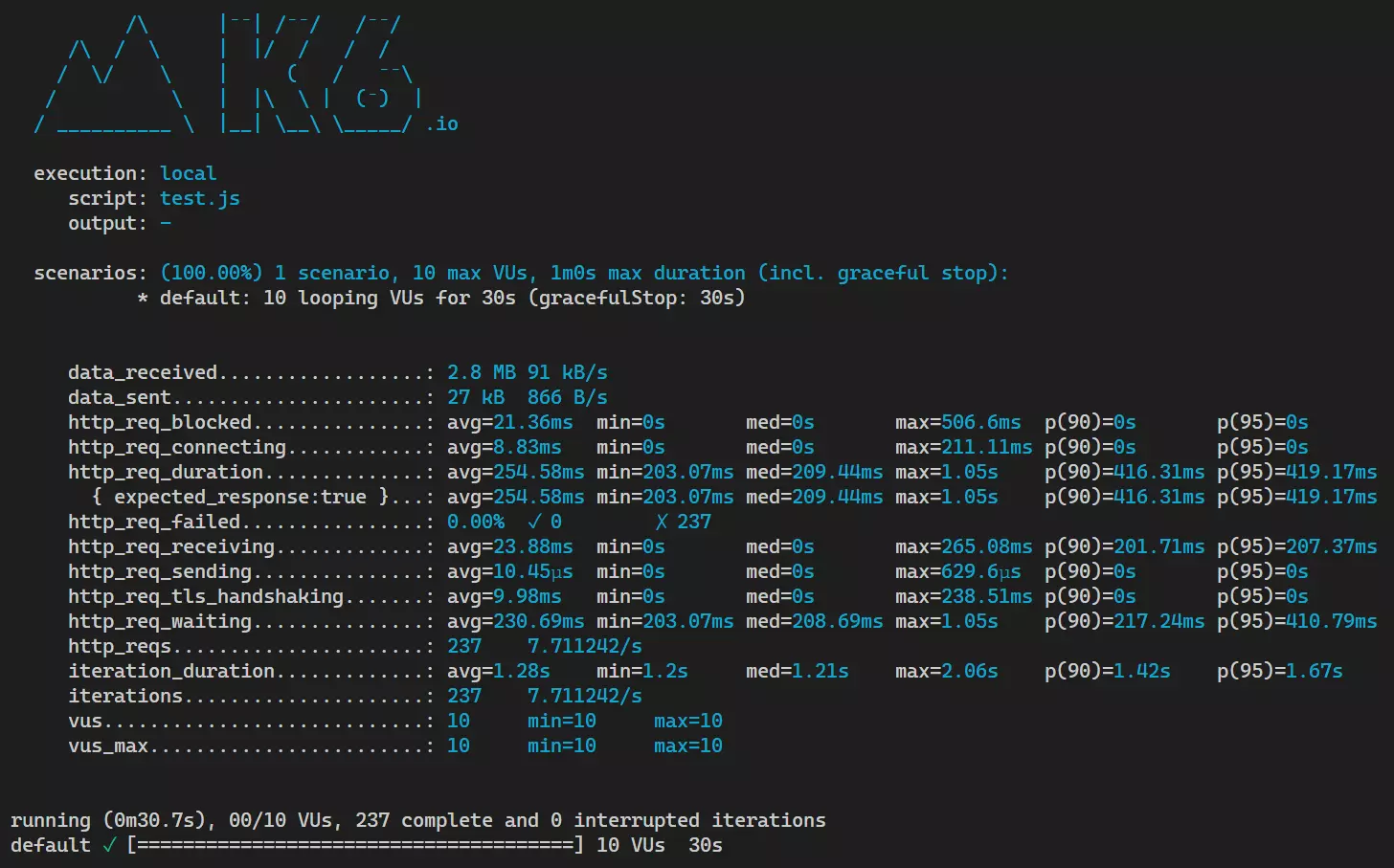Click the http_req_sending metric name
The height and width of the screenshot is (868, 1394).
160,571
